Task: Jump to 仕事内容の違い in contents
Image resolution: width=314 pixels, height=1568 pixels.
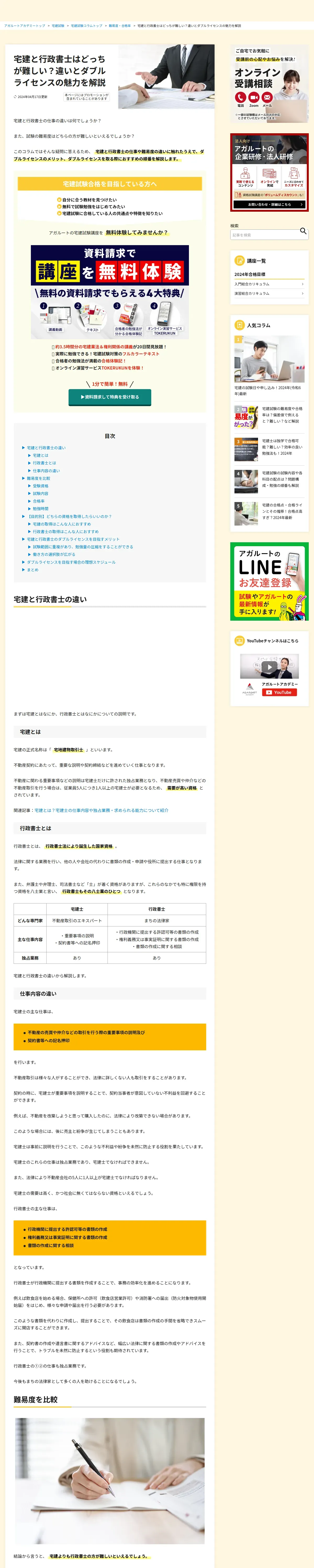Action: tap(46, 470)
